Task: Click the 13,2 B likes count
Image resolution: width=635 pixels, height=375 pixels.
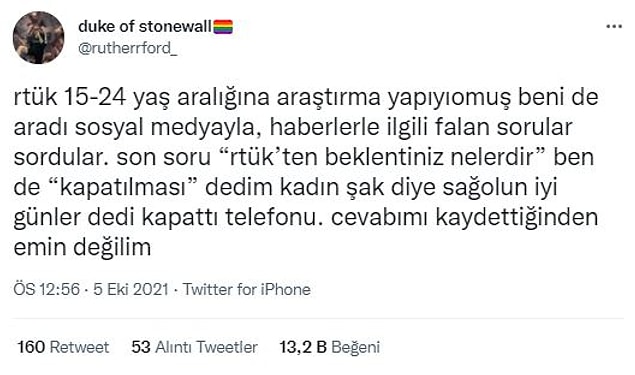Action: 303,347
